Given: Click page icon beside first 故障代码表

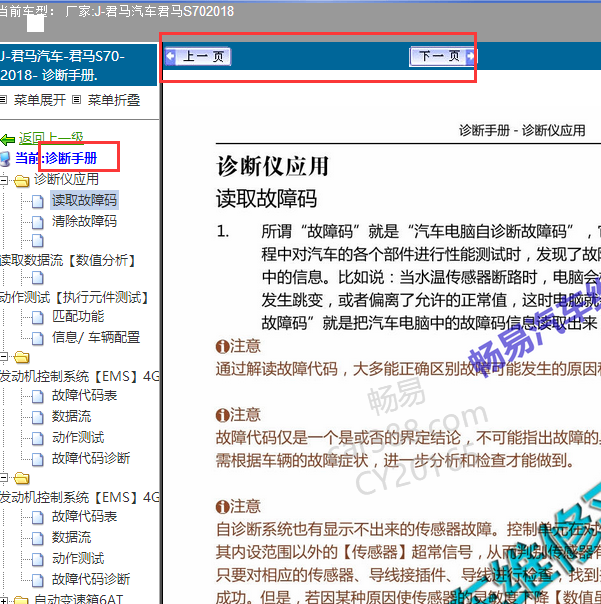Looking at the screenshot, I should (x=37, y=396).
